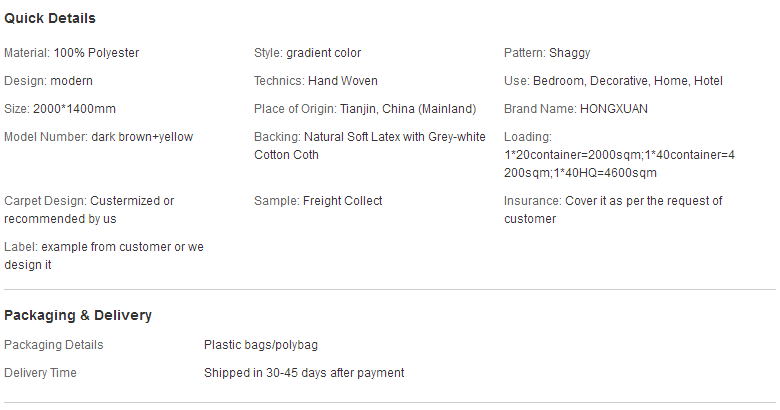The image size is (780, 410).
Task: Click the Label example from customer text
Action: pos(104,256)
